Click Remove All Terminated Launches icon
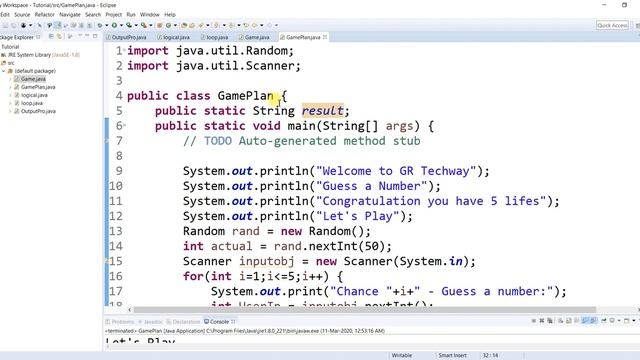The image size is (640, 360). click(x=550, y=321)
